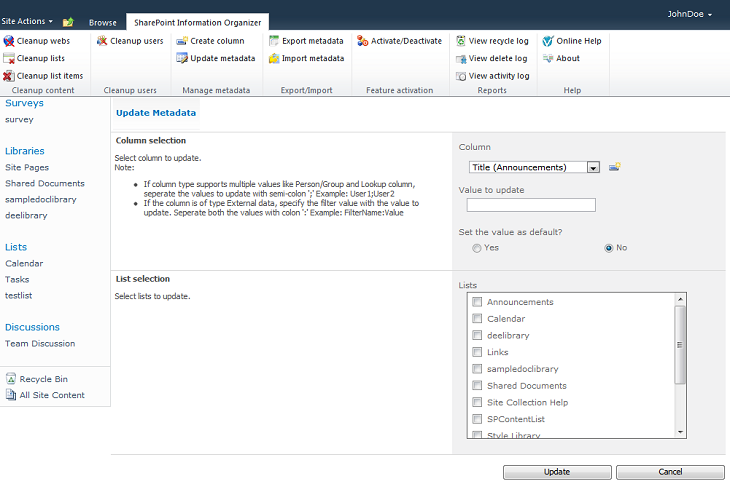Click the column icon beside Column dropdown
The height and width of the screenshot is (484, 730).
coord(615,167)
